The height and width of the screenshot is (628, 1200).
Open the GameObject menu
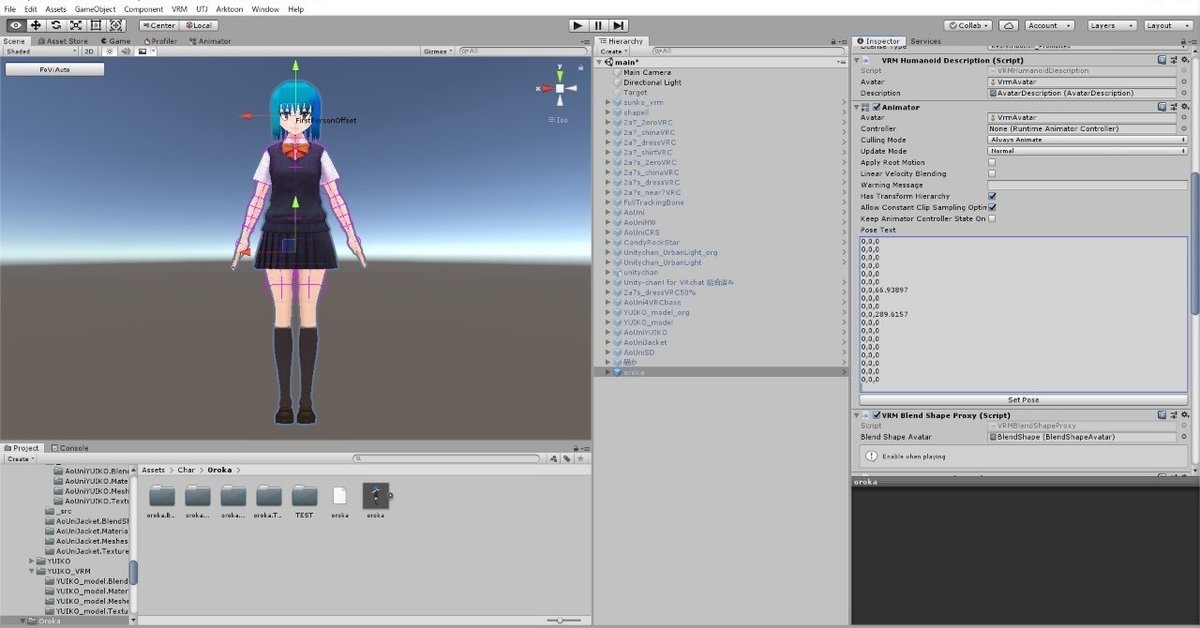click(x=96, y=9)
